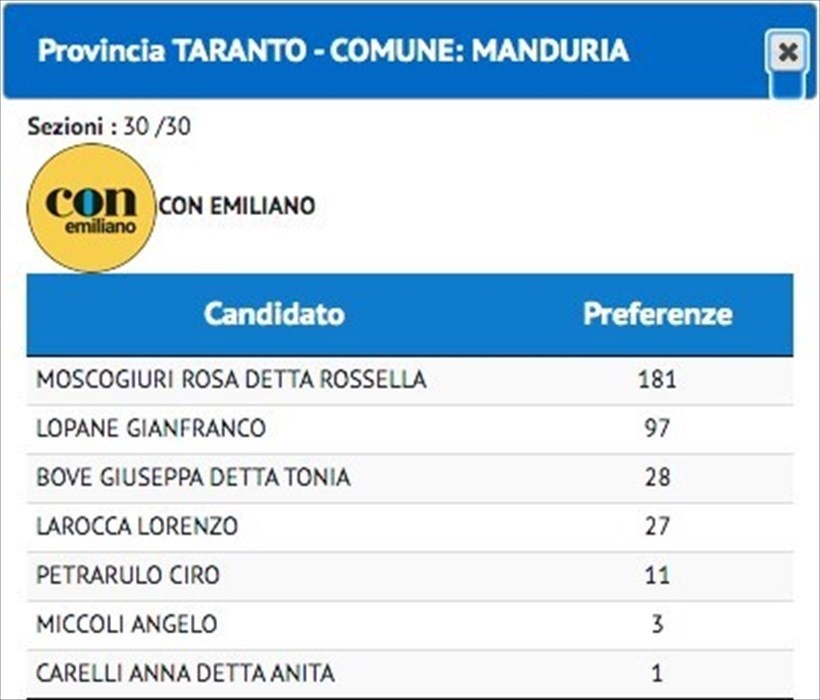
Task: Click the Sezioni 30/30 label
Action: click(x=109, y=127)
